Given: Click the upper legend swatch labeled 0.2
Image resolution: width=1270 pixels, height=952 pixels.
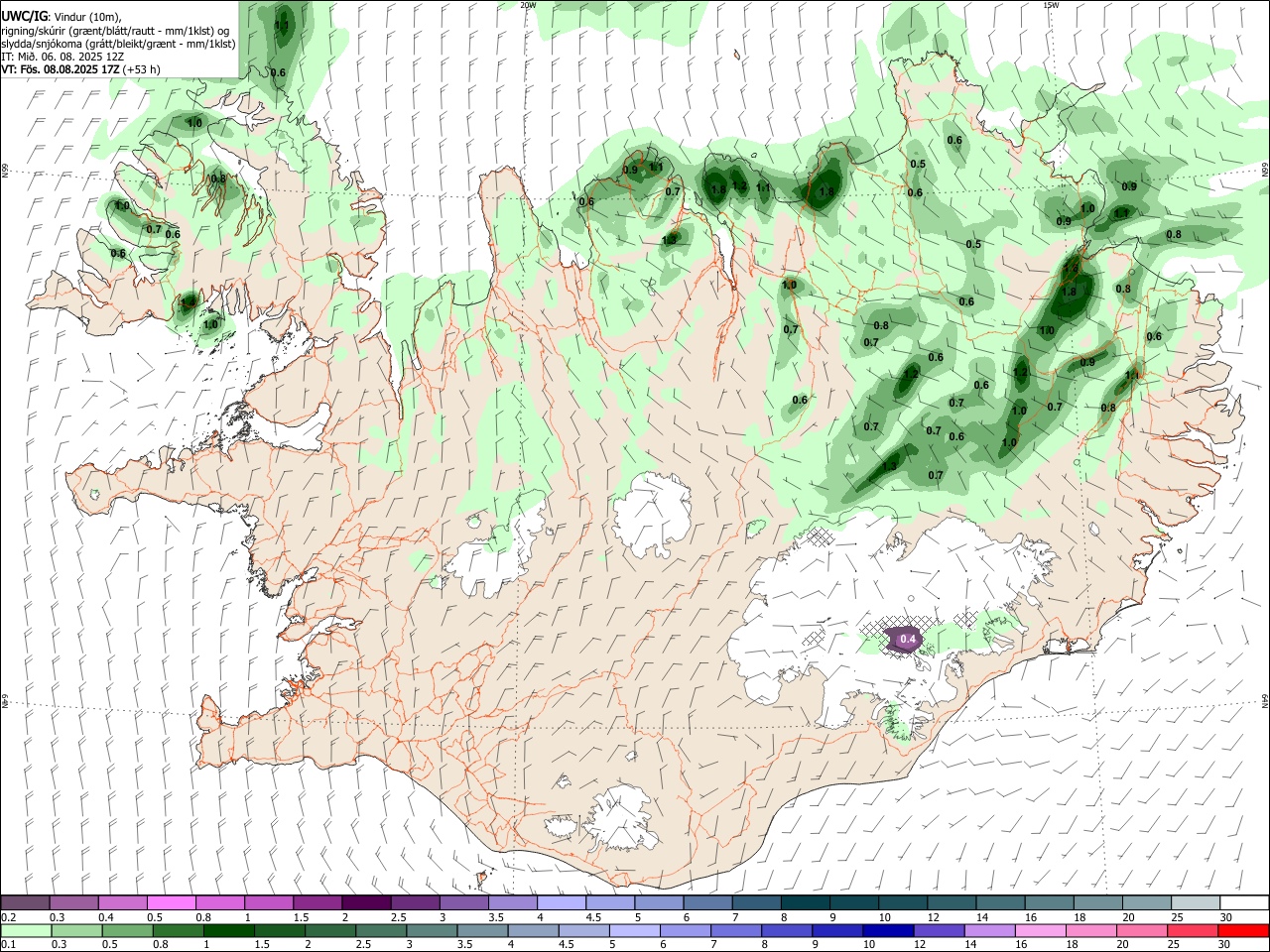Looking at the screenshot, I should [x=25, y=903].
